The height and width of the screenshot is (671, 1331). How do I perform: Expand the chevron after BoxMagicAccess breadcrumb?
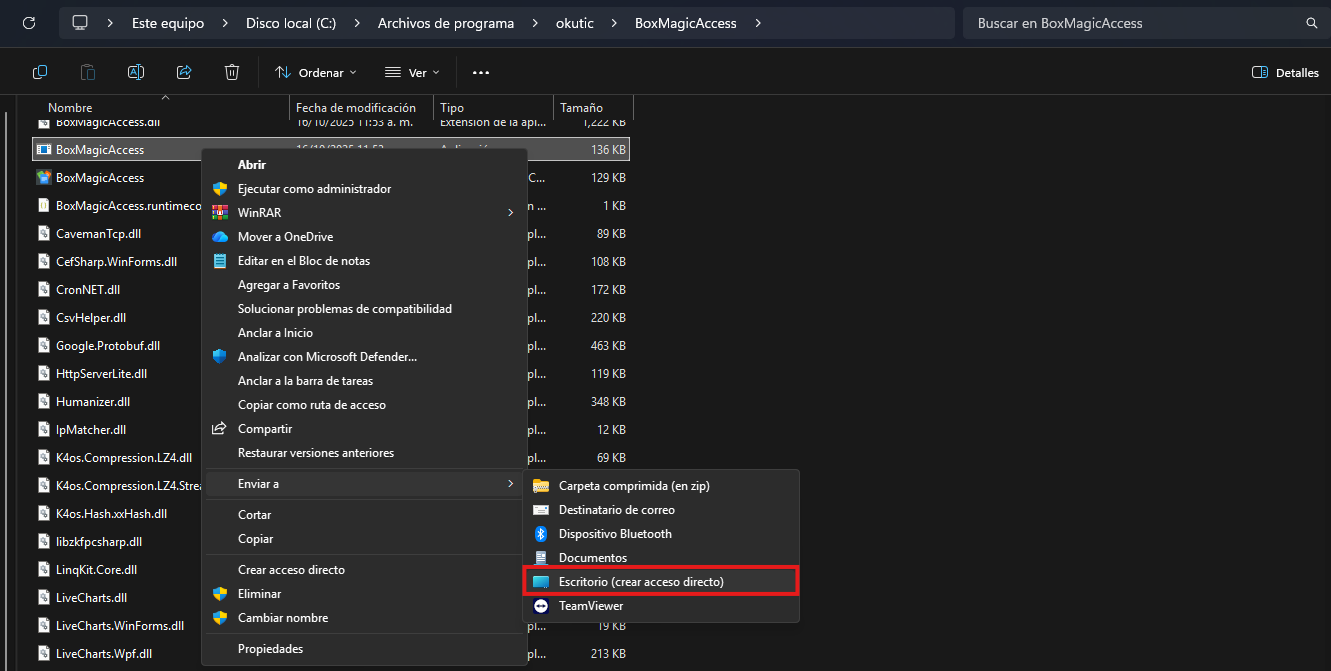758,23
